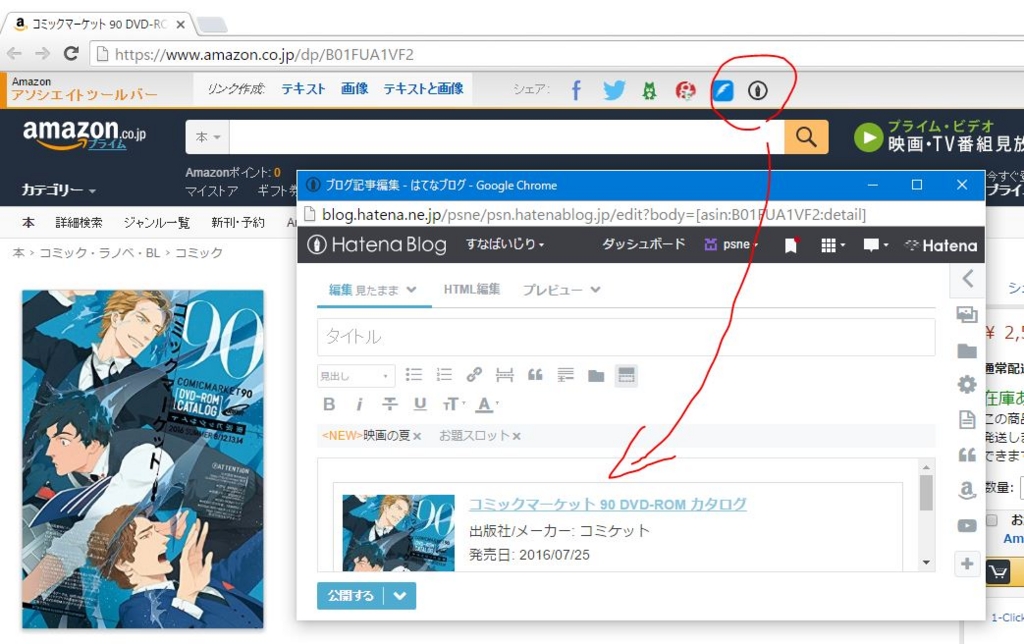The height and width of the screenshot is (644, 1024).
Task: Click the popup address bar URL
Action: tap(594, 215)
